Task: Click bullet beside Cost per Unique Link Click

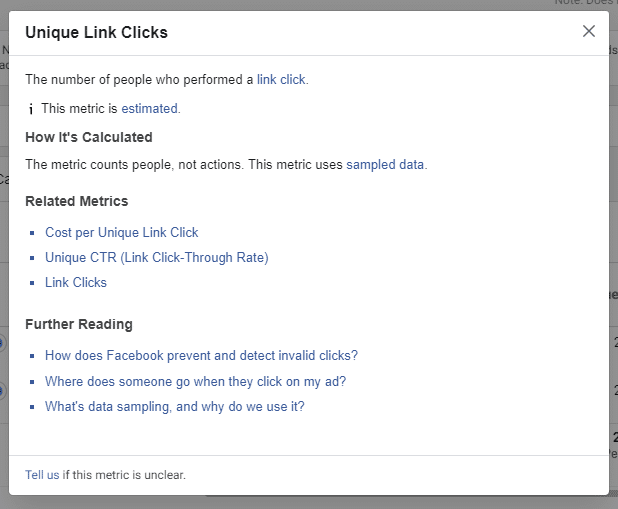Action: pos(32,233)
